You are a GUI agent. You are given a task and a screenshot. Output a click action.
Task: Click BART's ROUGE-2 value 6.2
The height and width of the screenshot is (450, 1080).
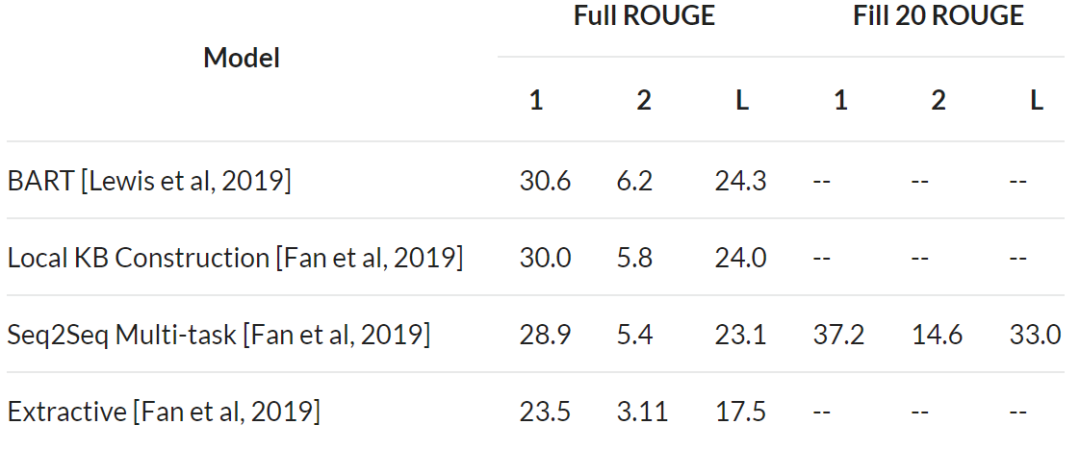pyautogui.click(x=634, y=181)
